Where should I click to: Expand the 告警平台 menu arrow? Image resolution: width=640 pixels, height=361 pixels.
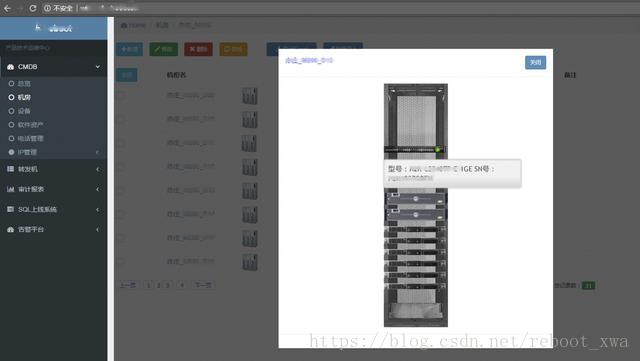pyautogui.click(x=98, y=230)
